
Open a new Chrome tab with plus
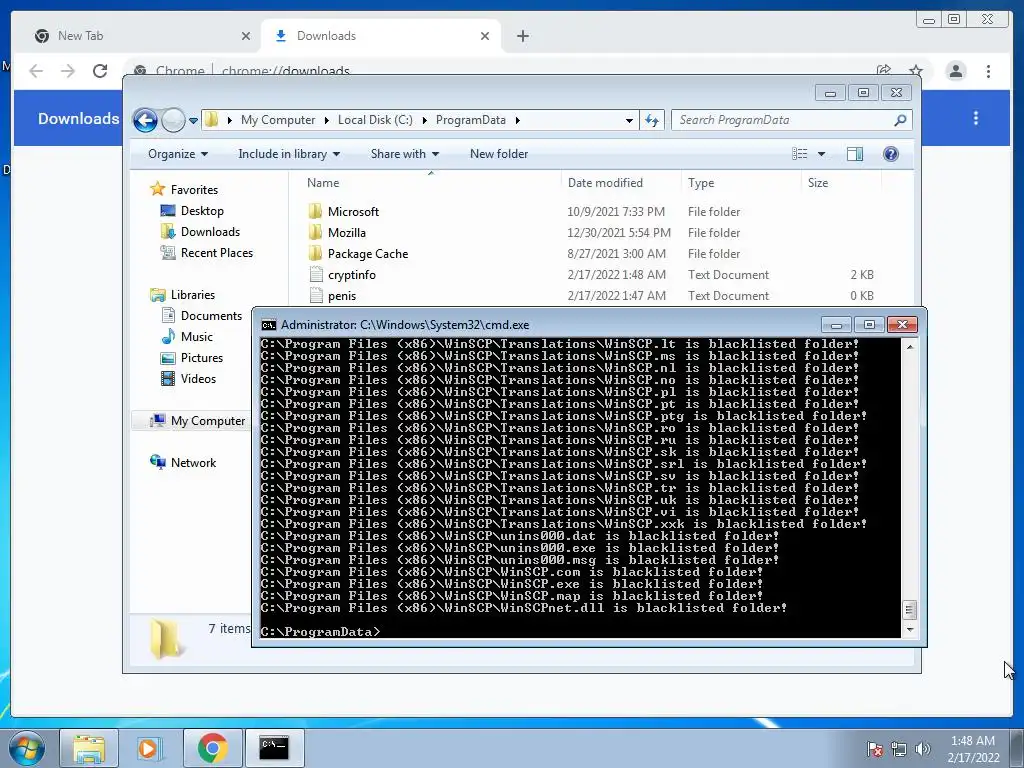522,37
